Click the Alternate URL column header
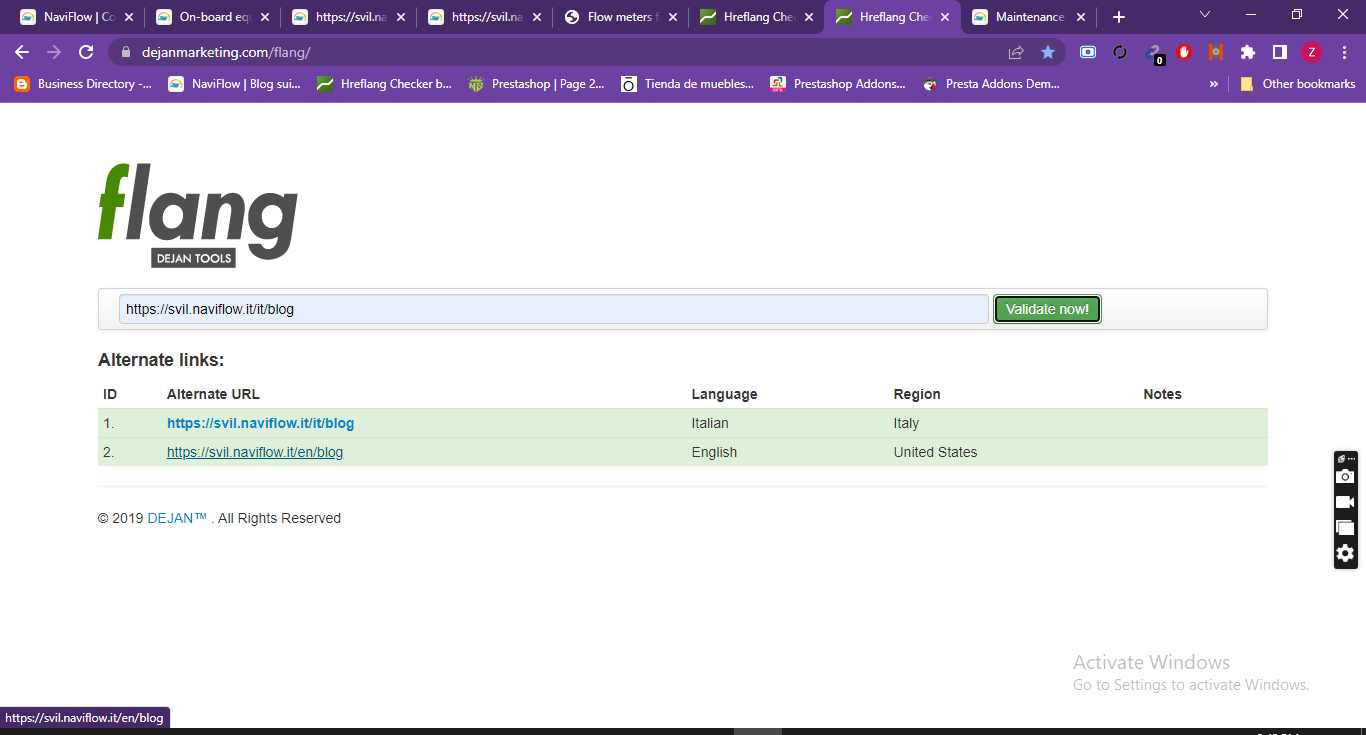This screenshot has width=1366, height=735. click(213, 394)
